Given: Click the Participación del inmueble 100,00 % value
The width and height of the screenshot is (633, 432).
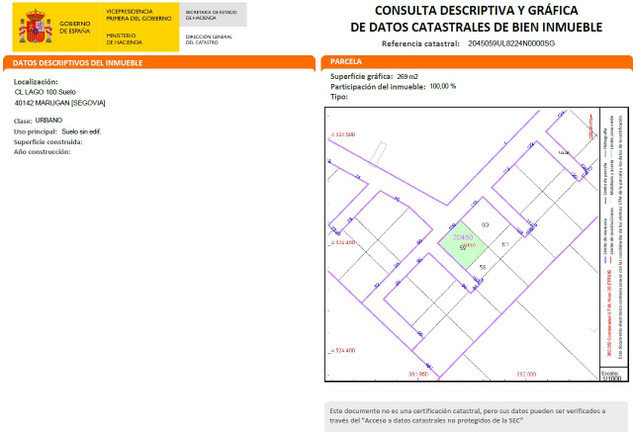Looking at the screenshot, I should [442, 86].
